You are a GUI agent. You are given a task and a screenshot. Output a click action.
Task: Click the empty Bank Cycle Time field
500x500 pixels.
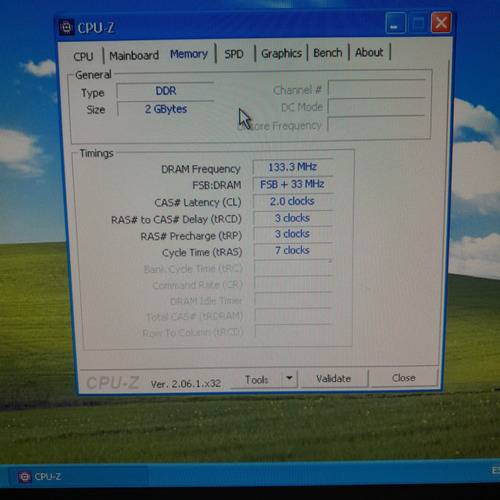click(x=293, y=268)
